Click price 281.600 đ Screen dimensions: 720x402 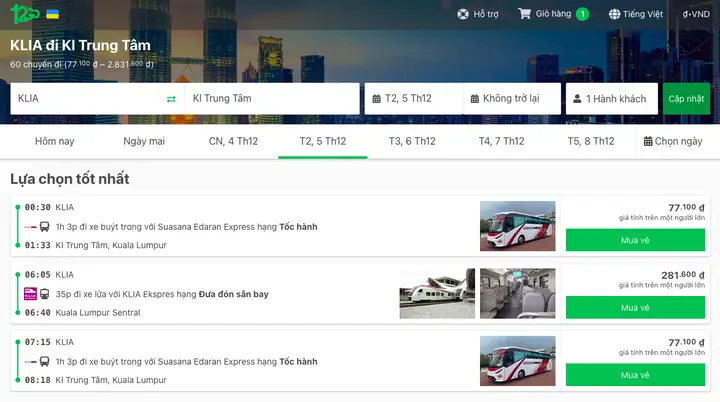pos(683,275)
